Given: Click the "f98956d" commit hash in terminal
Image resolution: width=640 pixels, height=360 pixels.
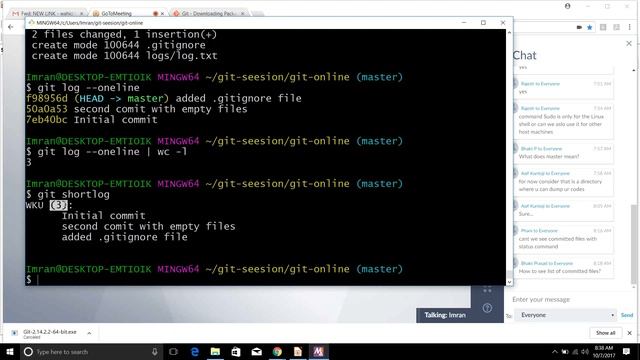Looking at the screenshot, I should [47, 98].
